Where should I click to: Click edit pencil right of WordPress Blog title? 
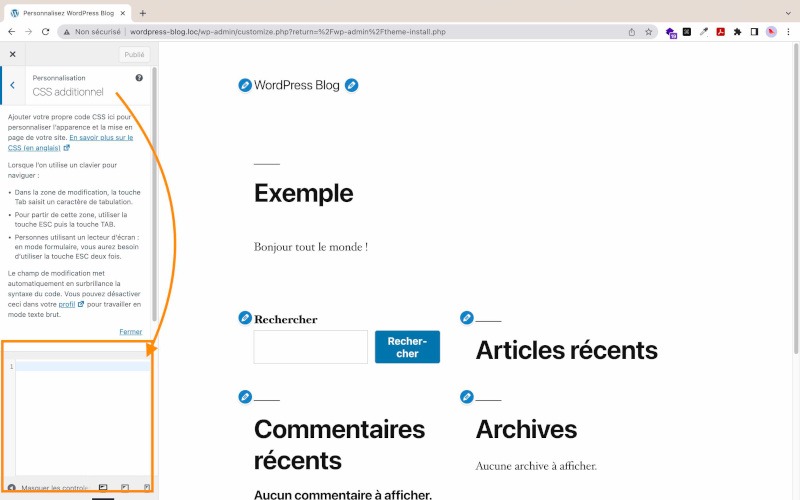351,86
